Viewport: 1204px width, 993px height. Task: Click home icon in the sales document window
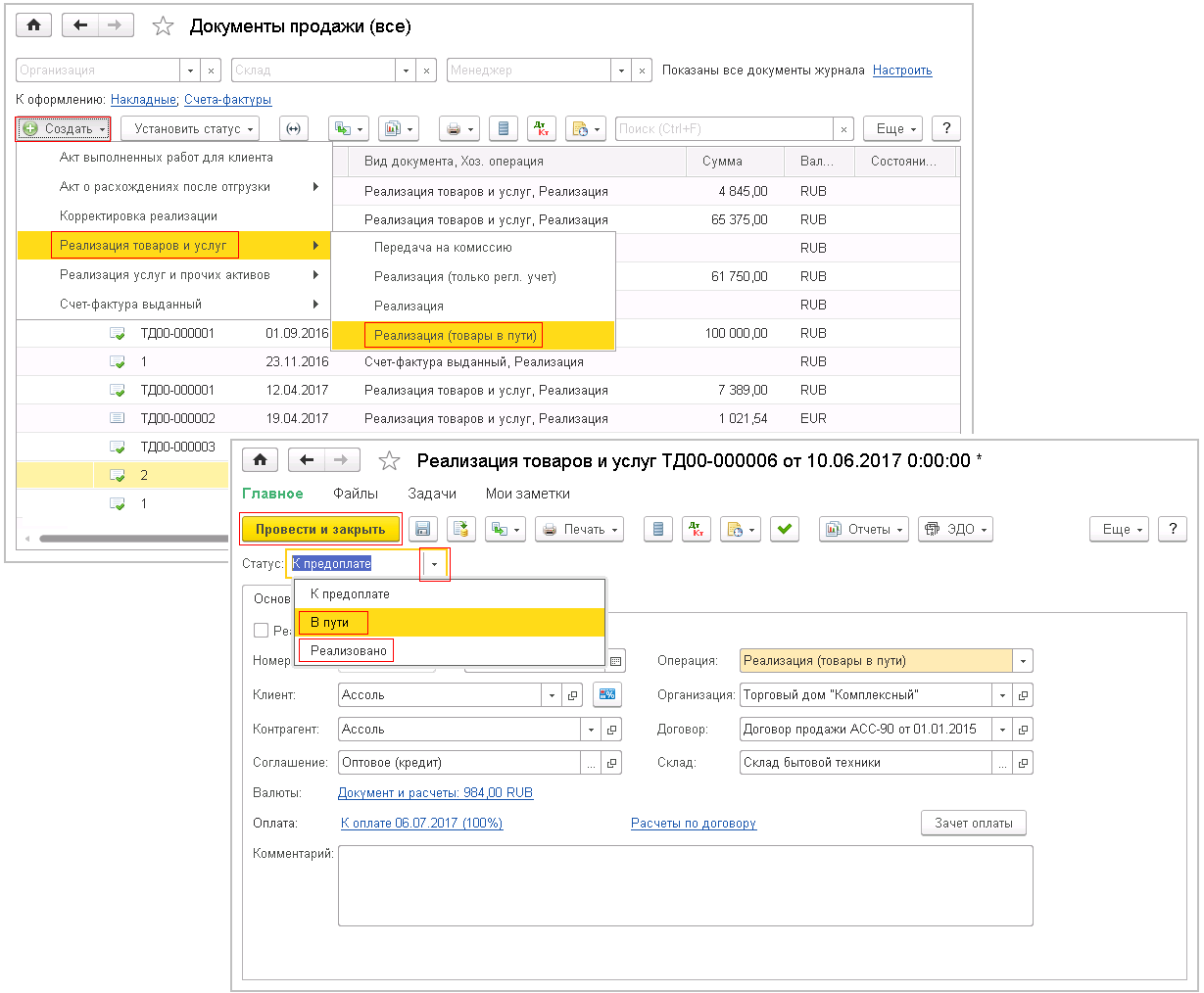[260, 460]
